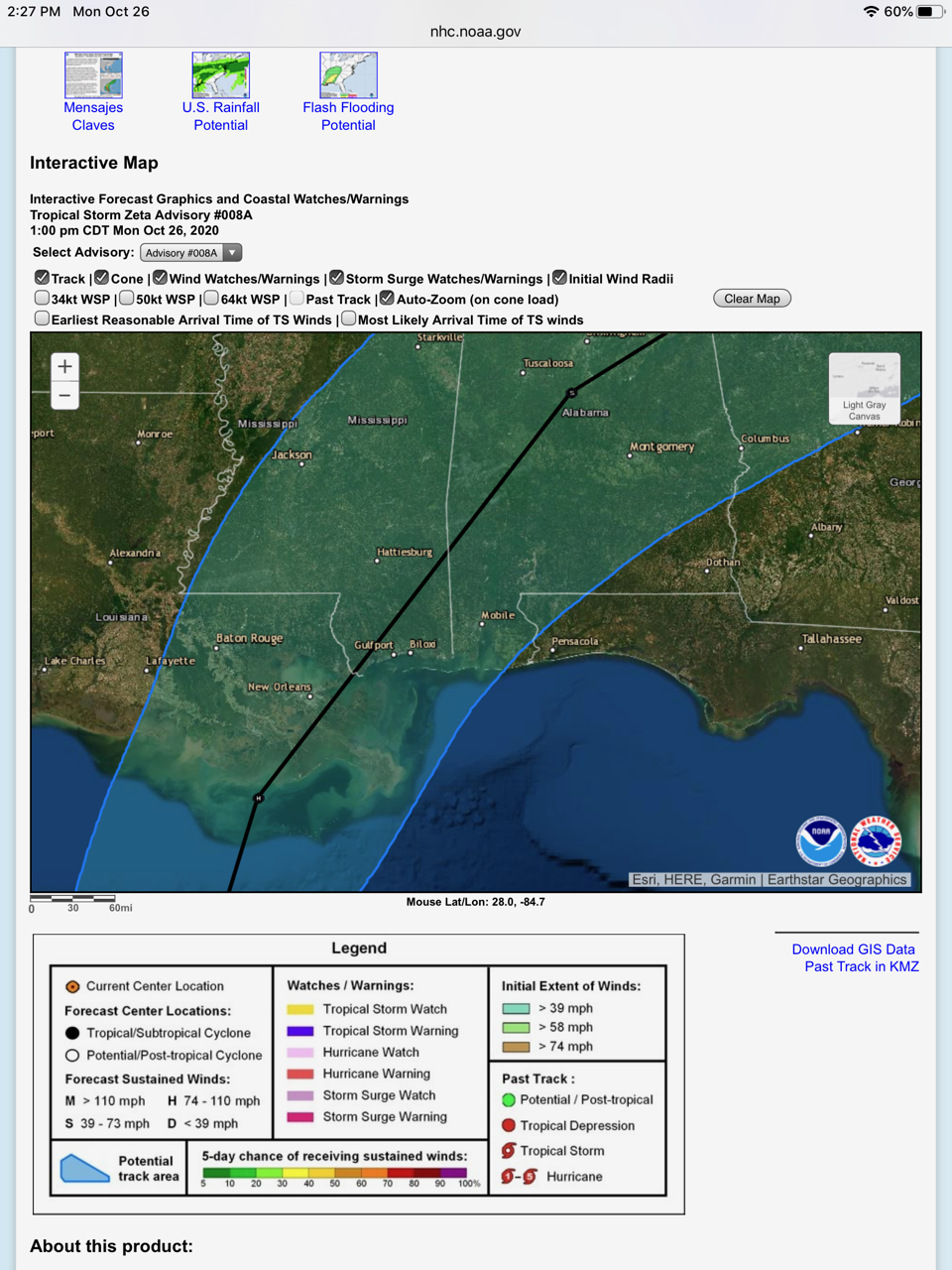Click the New Orleans label on map
This screenshot has height=1270, width=952.
click(279, 687)
